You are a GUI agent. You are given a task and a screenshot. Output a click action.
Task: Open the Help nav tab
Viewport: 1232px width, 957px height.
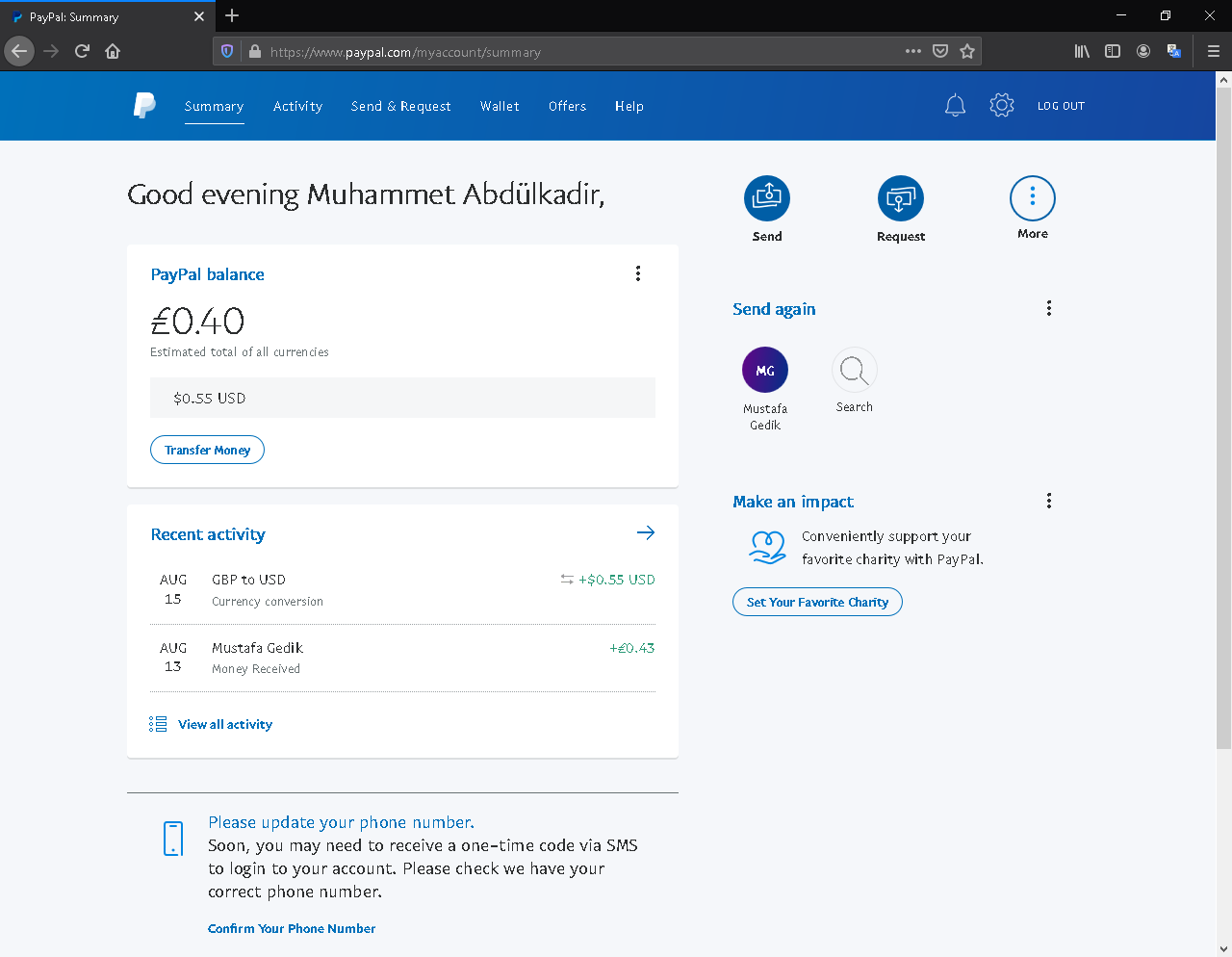pos(629,106)
